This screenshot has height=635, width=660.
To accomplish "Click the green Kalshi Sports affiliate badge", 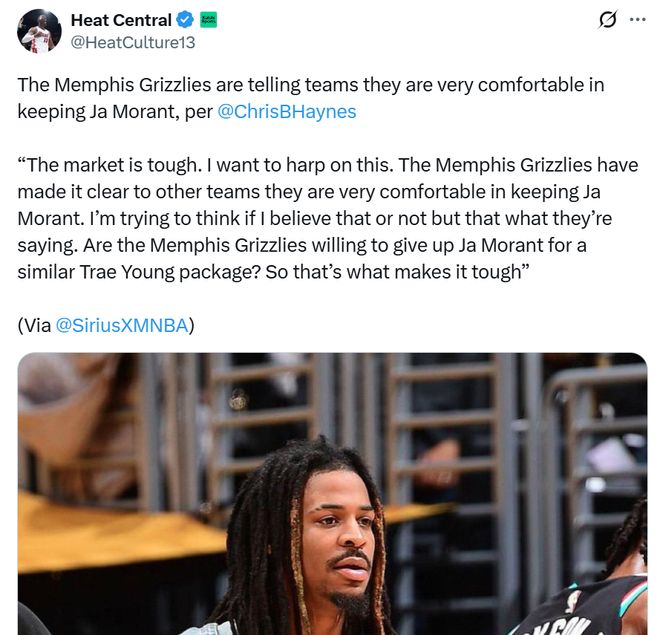I will pos(208,20).
